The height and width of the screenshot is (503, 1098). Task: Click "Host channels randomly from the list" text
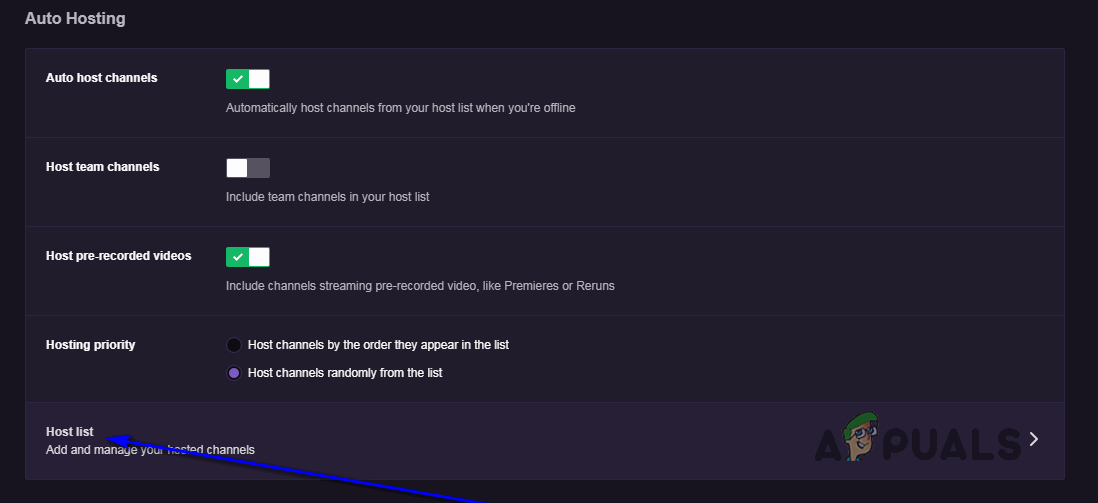(345, 373)
